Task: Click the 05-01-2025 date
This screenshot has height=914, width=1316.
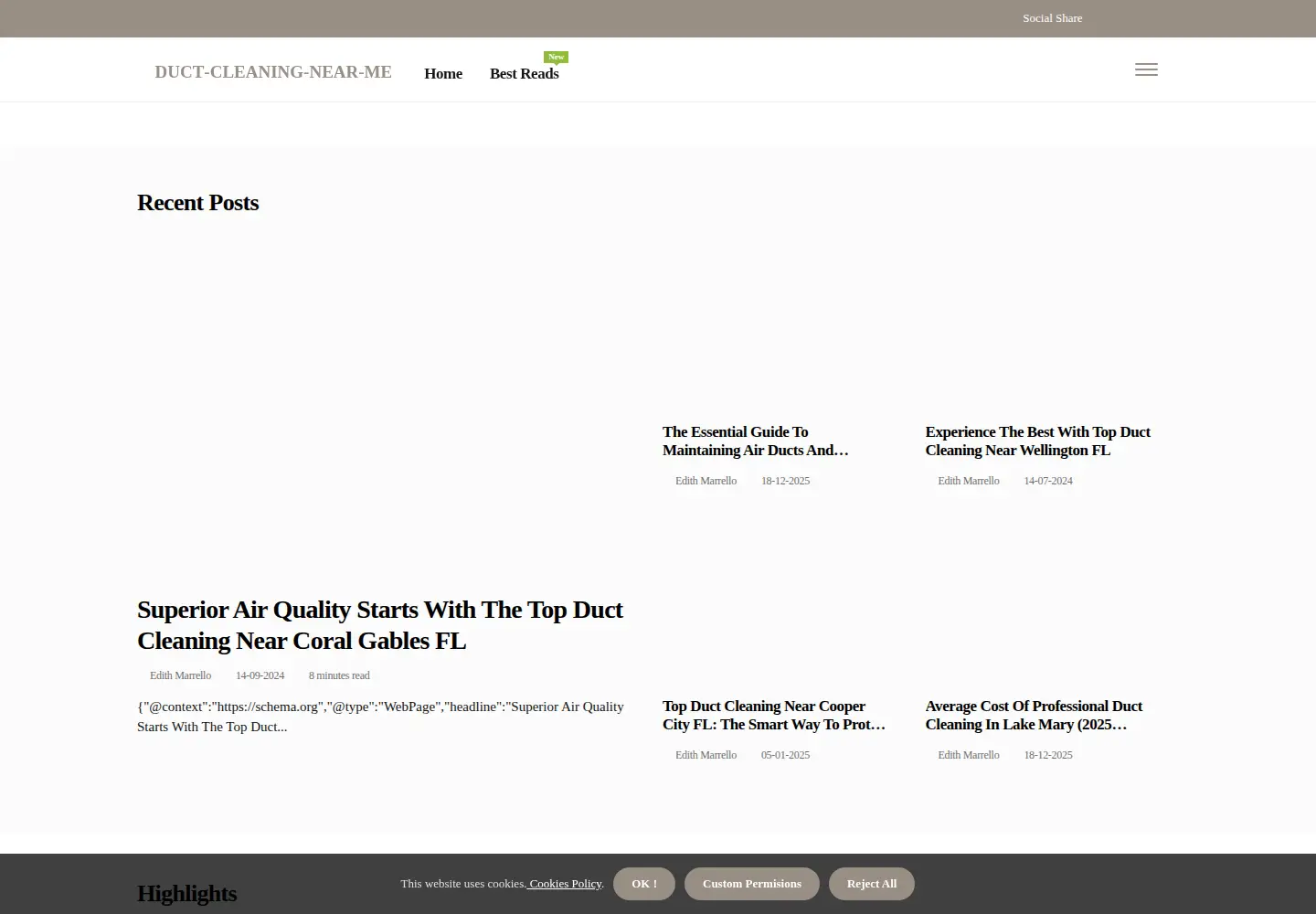Action: point(785,755)
